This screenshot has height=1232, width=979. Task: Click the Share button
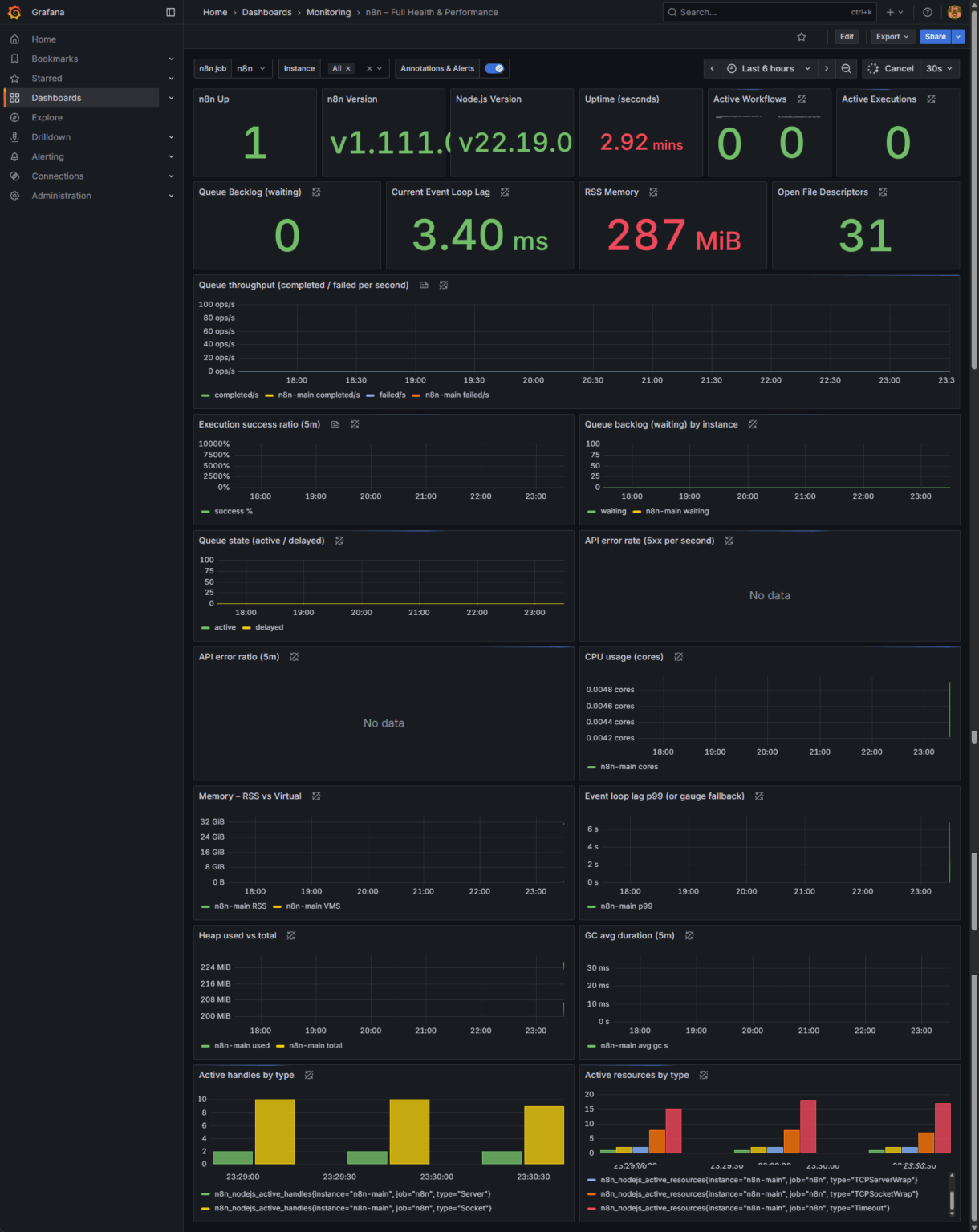click(934, 36)
